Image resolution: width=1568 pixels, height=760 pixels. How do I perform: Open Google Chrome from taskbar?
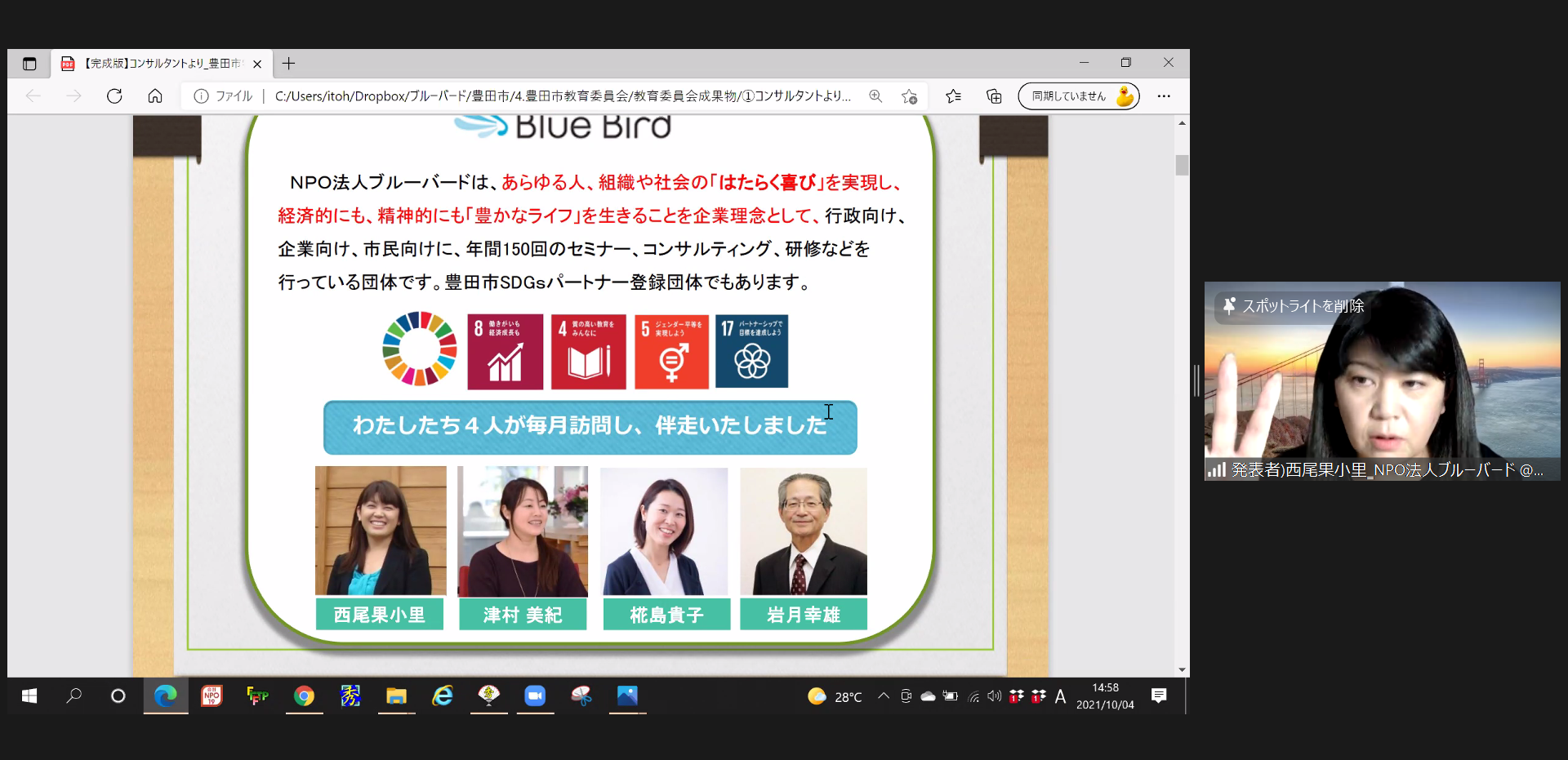point(304,696)
